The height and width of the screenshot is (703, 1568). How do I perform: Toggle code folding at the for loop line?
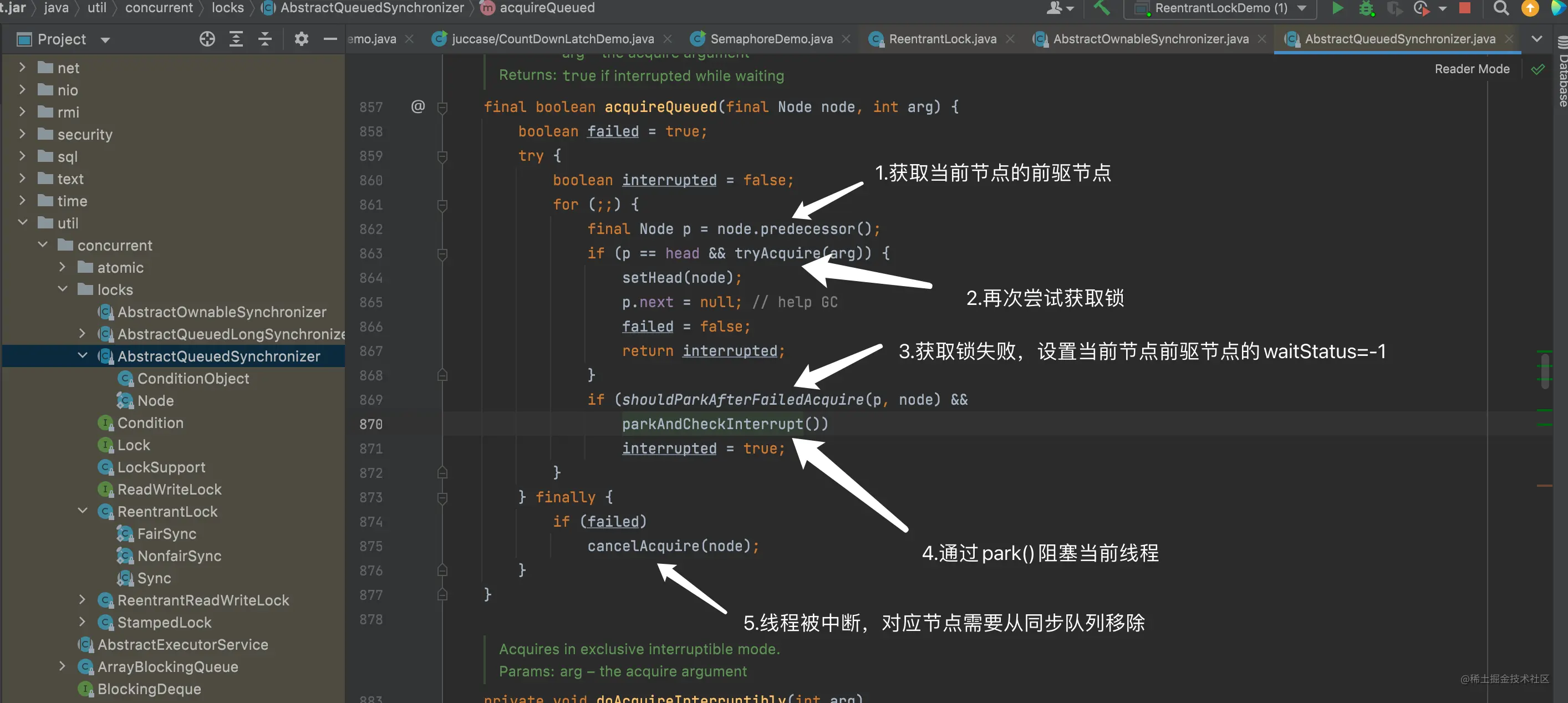click(x=442, y=205)
